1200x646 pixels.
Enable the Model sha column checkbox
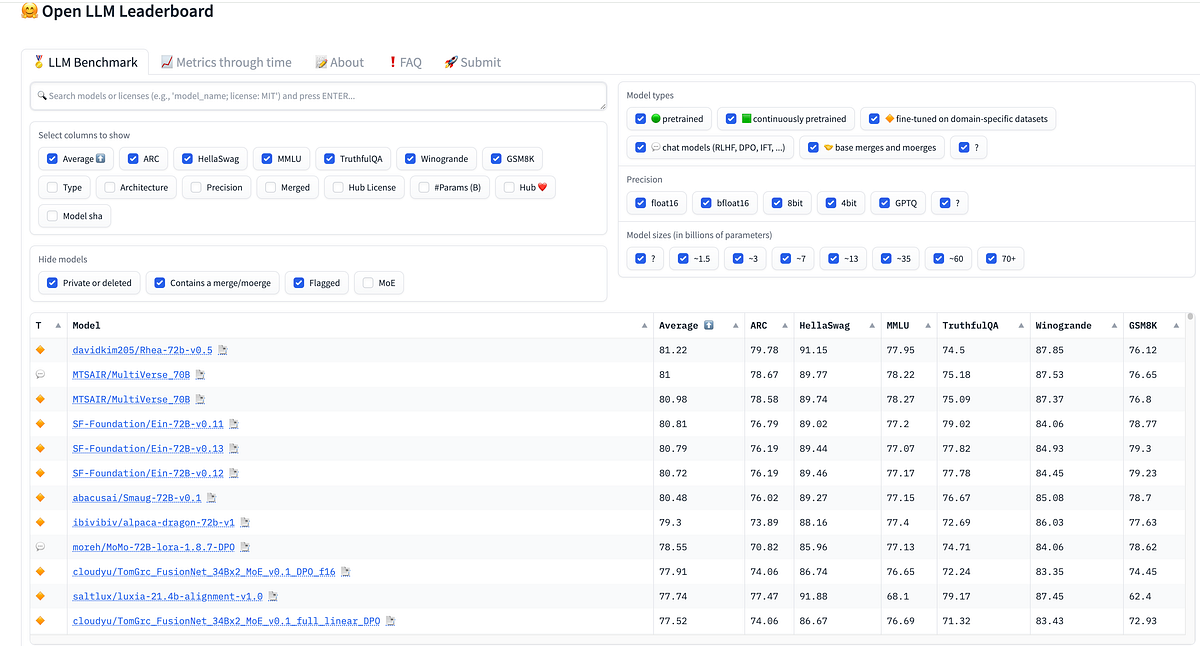53,215
